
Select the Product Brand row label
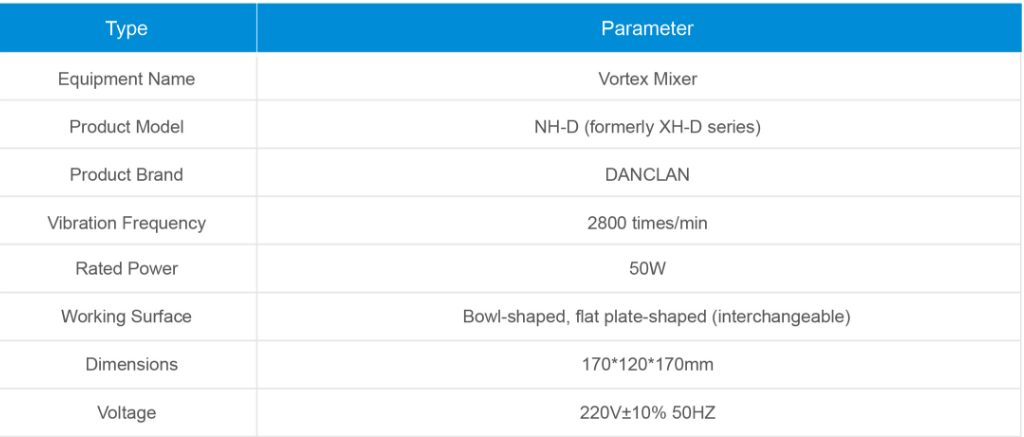127,175
